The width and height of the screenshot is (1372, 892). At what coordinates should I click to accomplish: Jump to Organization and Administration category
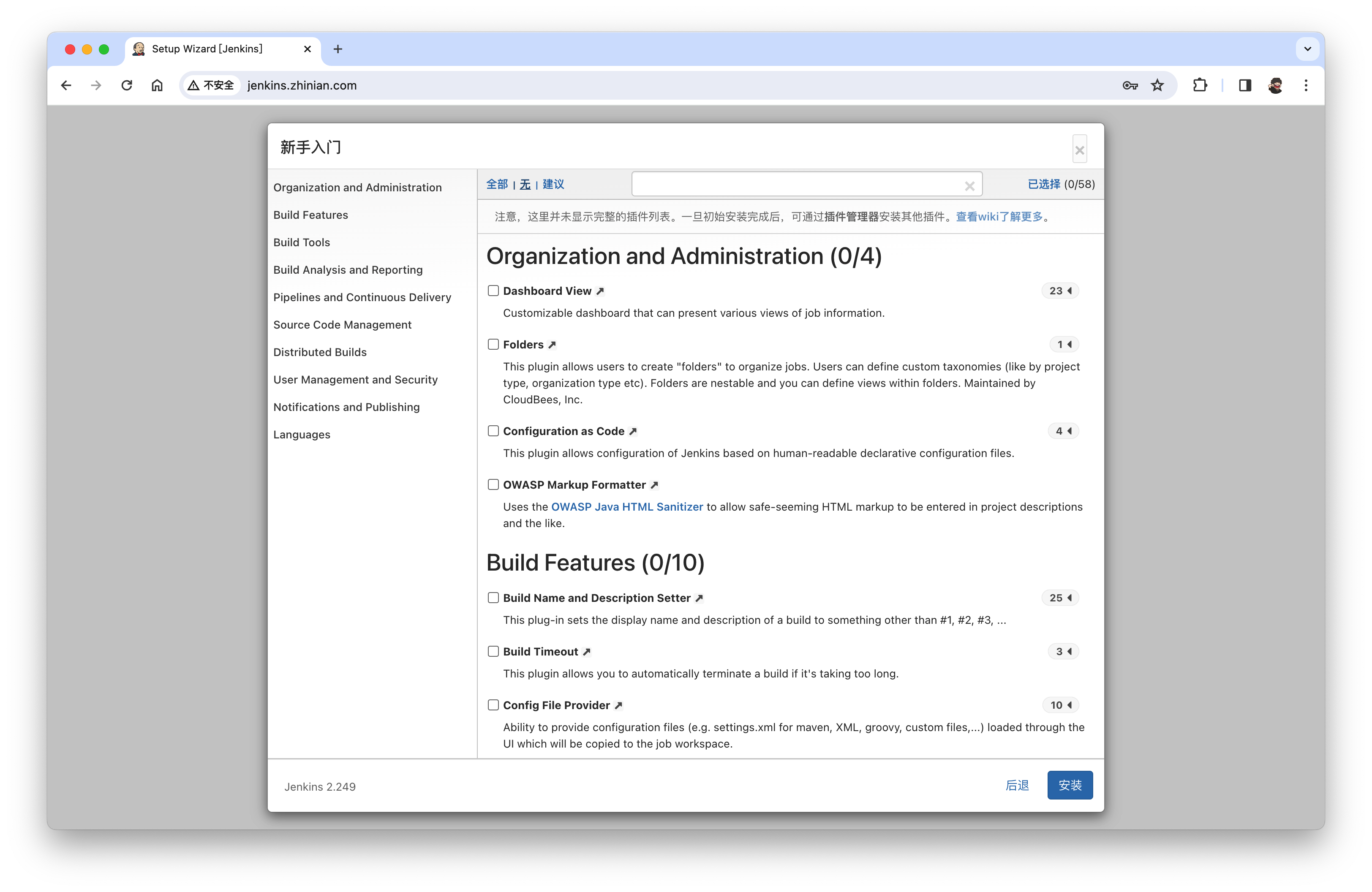tap(357, 187)
